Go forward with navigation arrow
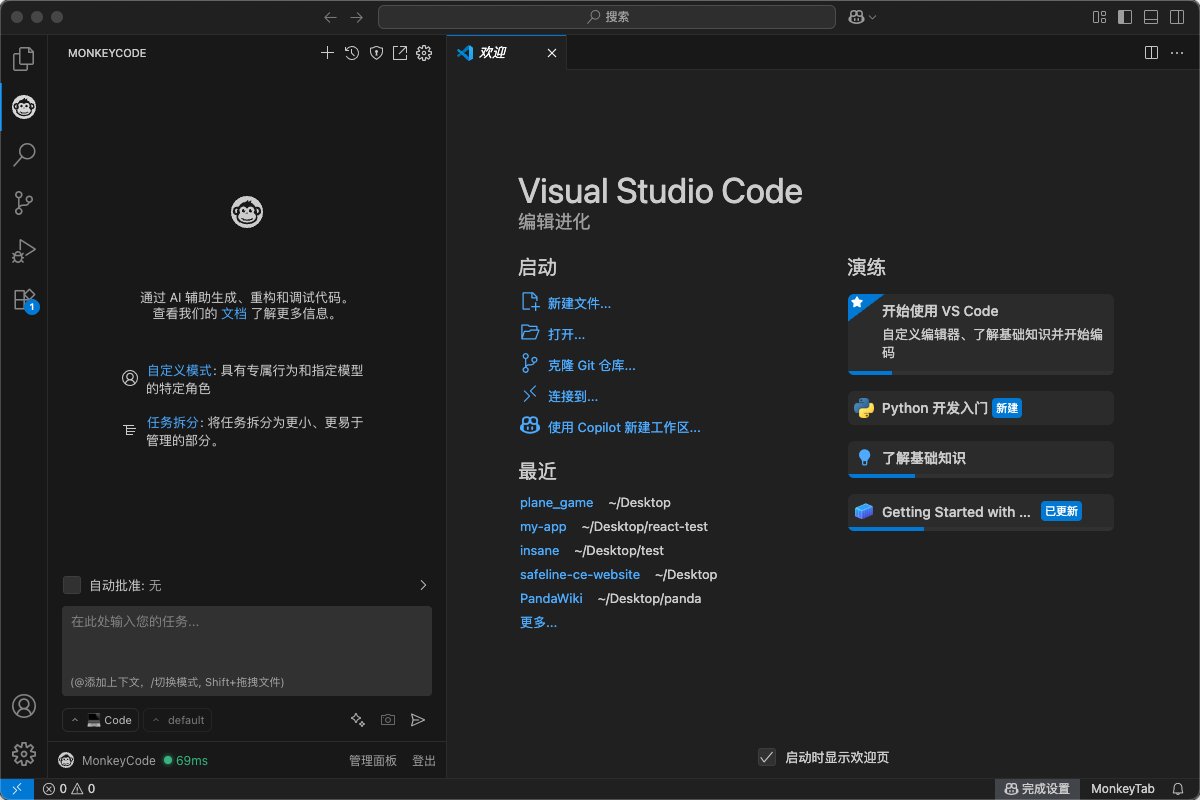The width and height of the screenshot is (1200, 800). [357, 17]
